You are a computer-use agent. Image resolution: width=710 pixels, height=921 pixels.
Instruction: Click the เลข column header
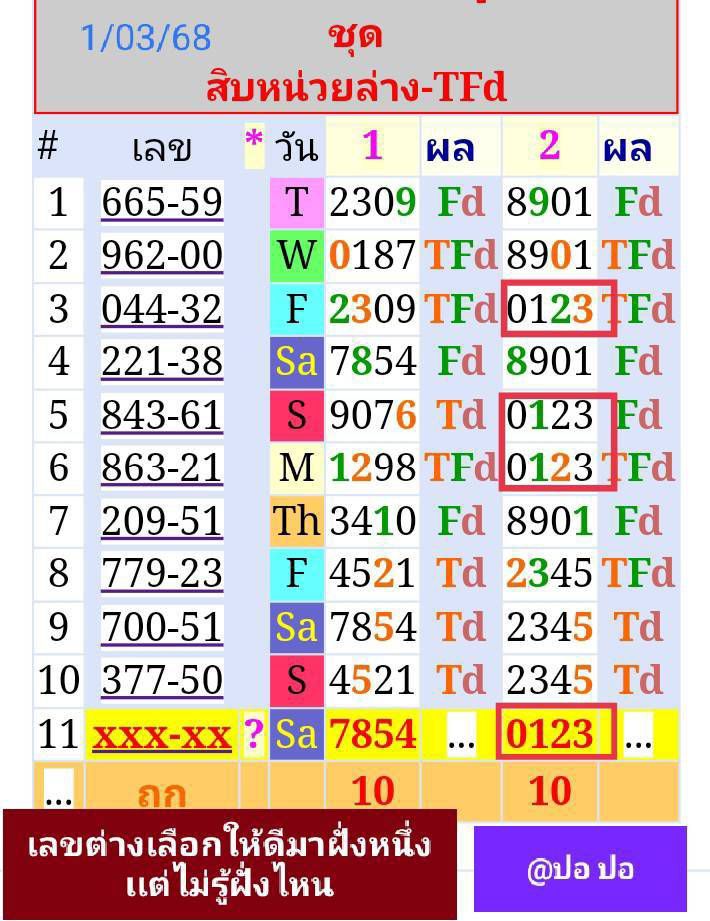click(x=162, y=148)
